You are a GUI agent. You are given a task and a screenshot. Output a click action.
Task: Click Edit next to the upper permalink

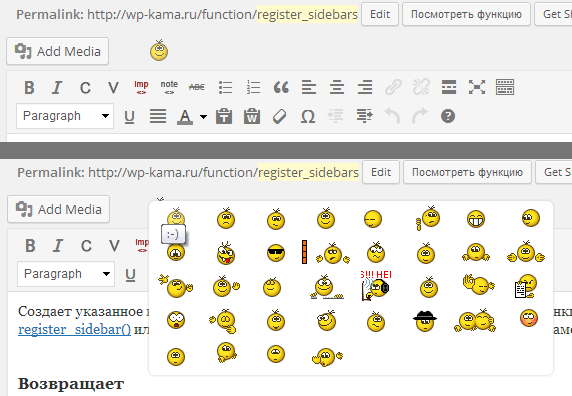click(x=380, y=14)
